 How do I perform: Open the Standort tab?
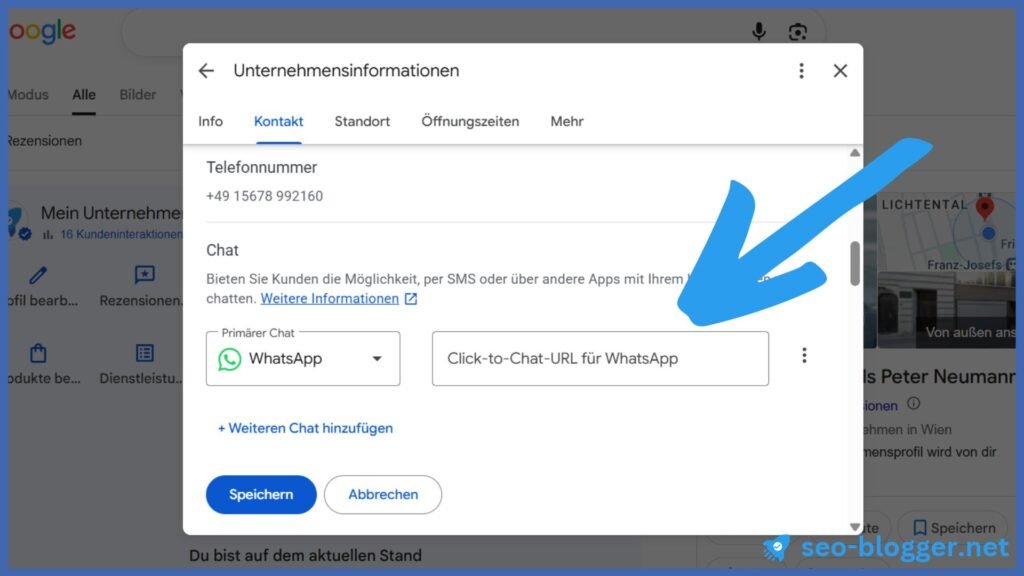point(362,121)
